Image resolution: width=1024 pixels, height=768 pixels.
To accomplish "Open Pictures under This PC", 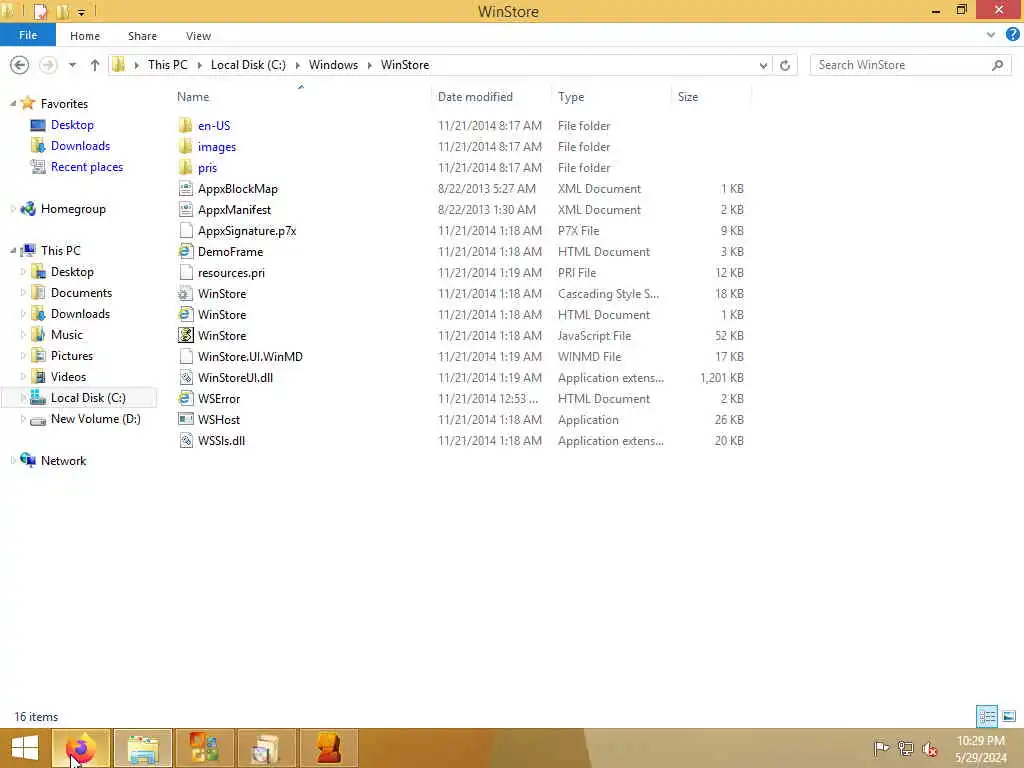I will click(72, 355).
